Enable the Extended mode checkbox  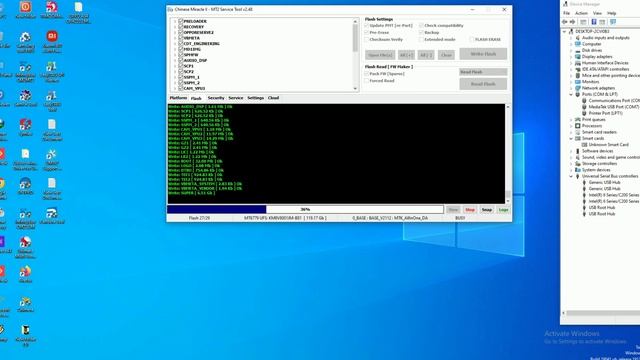421,39
